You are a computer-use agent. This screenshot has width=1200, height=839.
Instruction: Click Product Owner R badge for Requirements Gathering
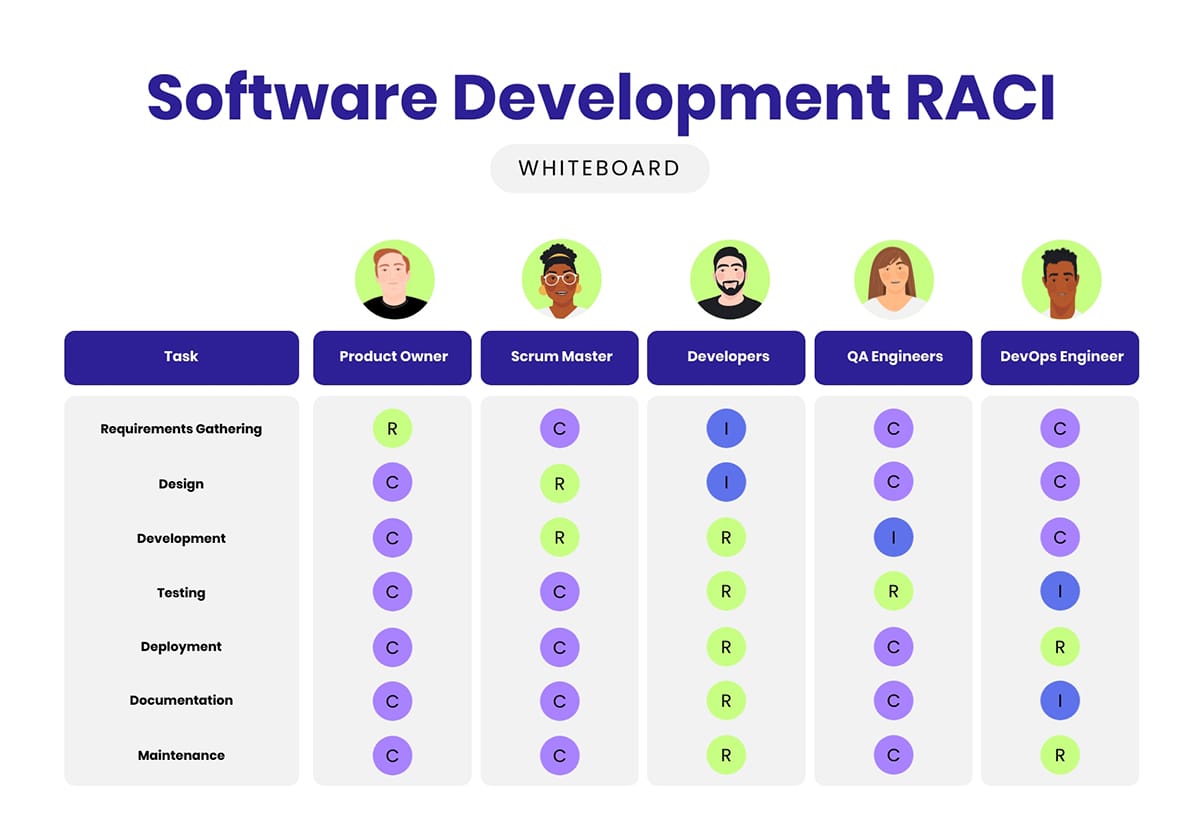pyautogui.click(x=392, y=429)
